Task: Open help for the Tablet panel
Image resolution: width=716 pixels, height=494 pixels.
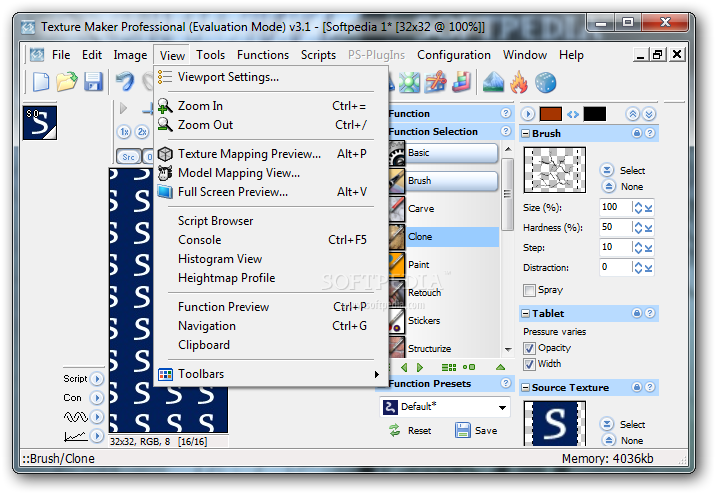Action: [650, 313]
